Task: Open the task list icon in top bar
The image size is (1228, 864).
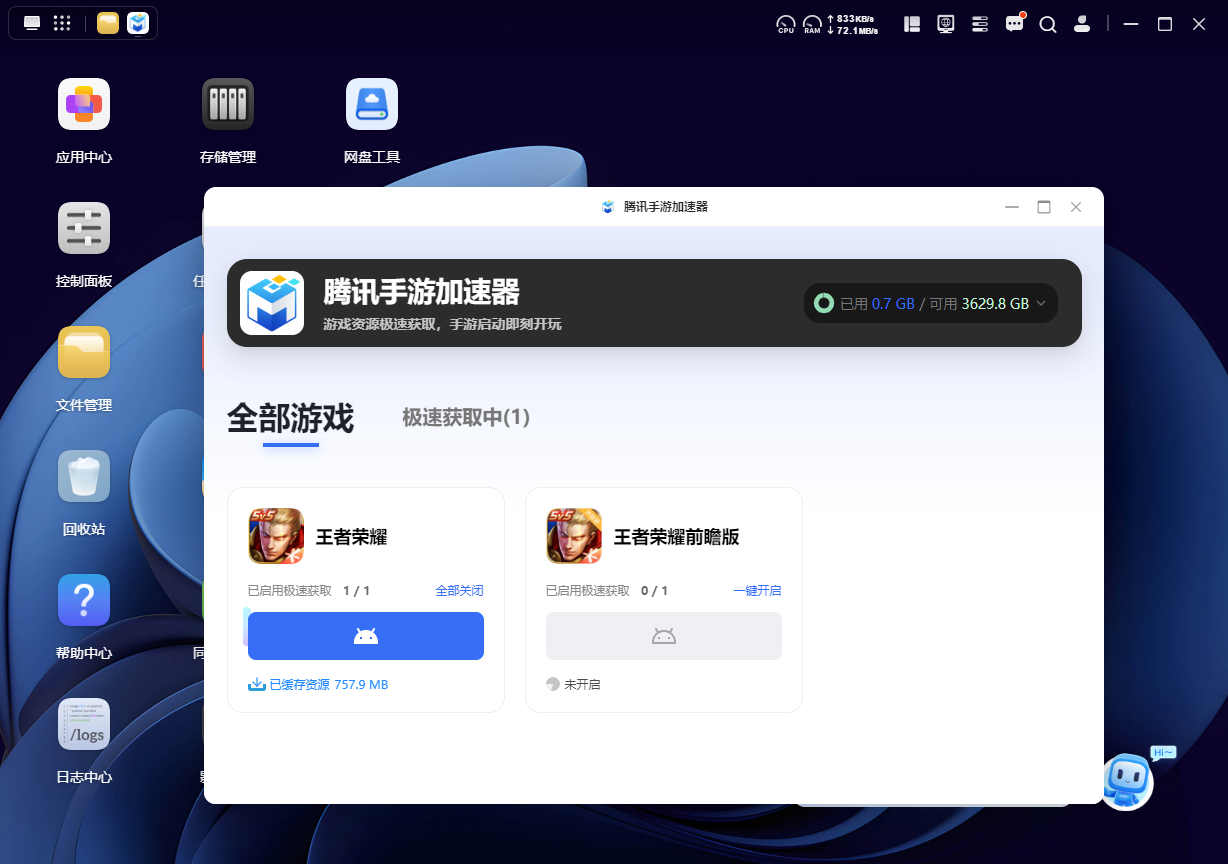Action: 980,24
